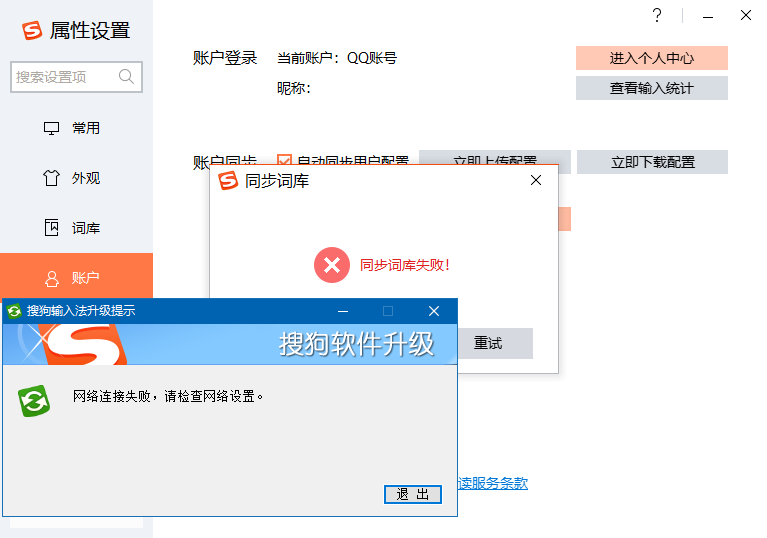
Task: Click the 立即上传配置 button behind the dialog
Action: 495,157
